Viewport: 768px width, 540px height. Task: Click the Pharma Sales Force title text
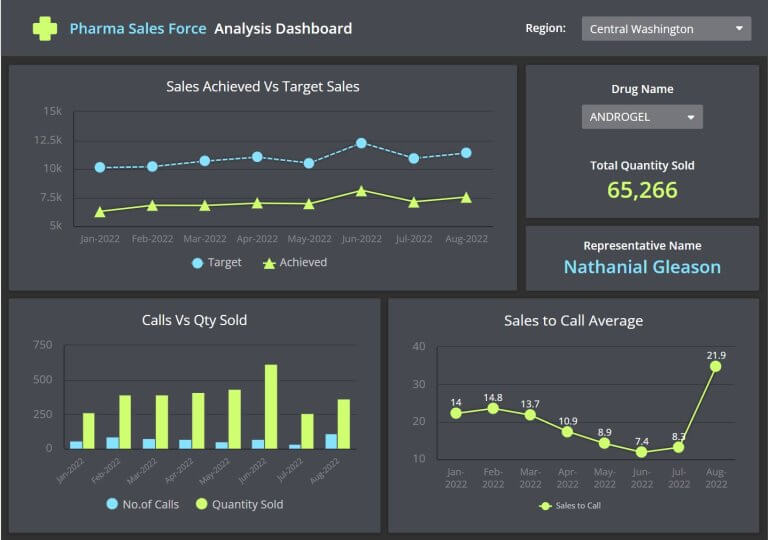point(138,29)
